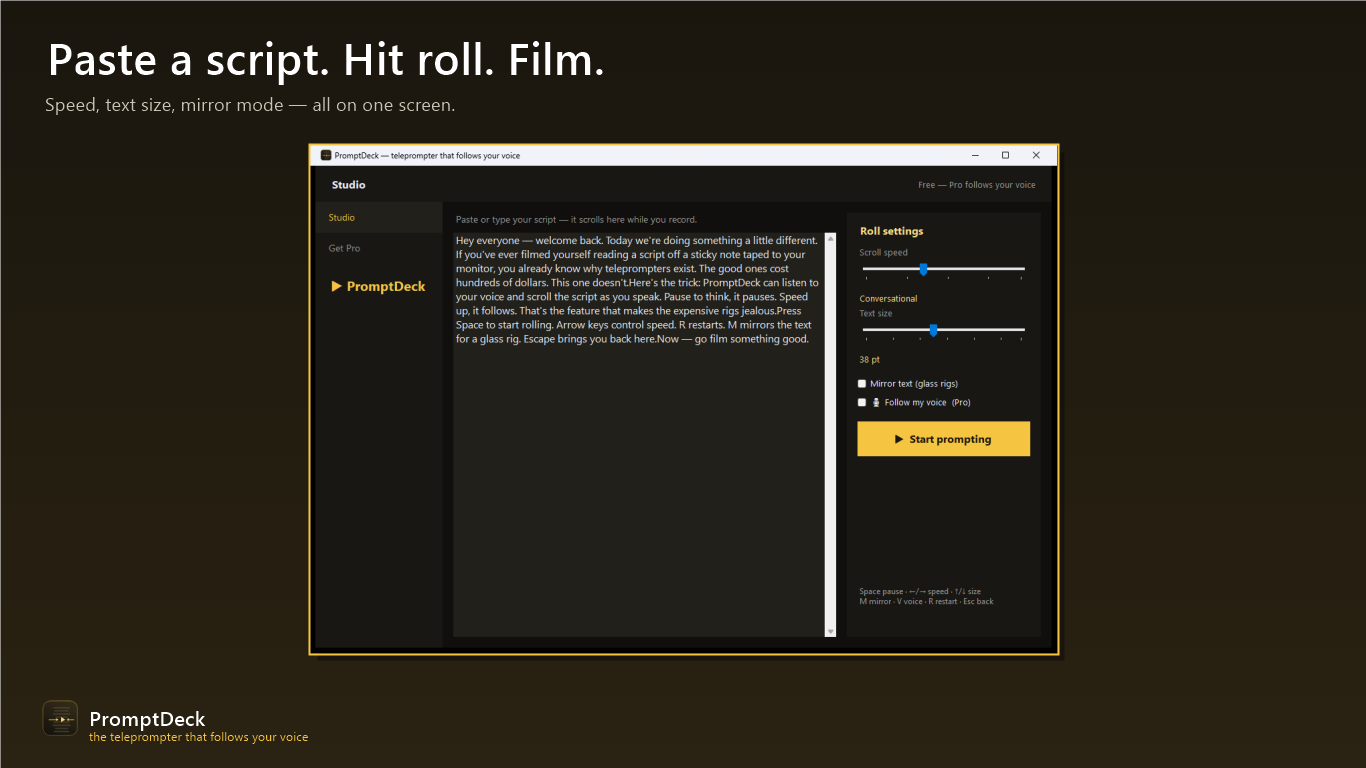The height and width of the screenshot is (768, 1366).
Task: Click the script scrollbar's up arrow
Action: click(x=830, y=240)
